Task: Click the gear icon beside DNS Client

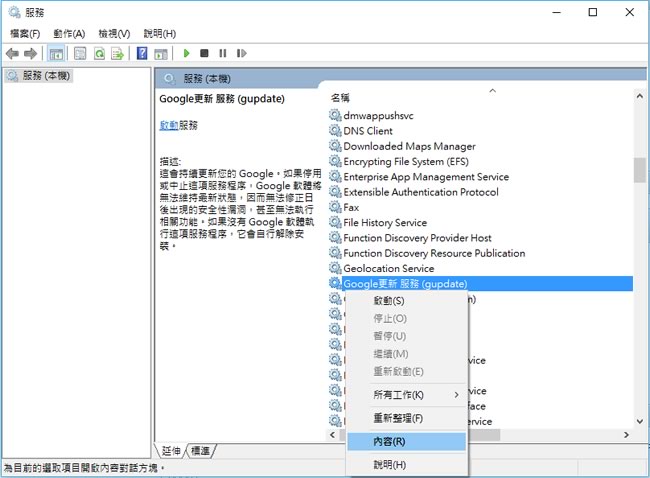Action: [335, 131]
